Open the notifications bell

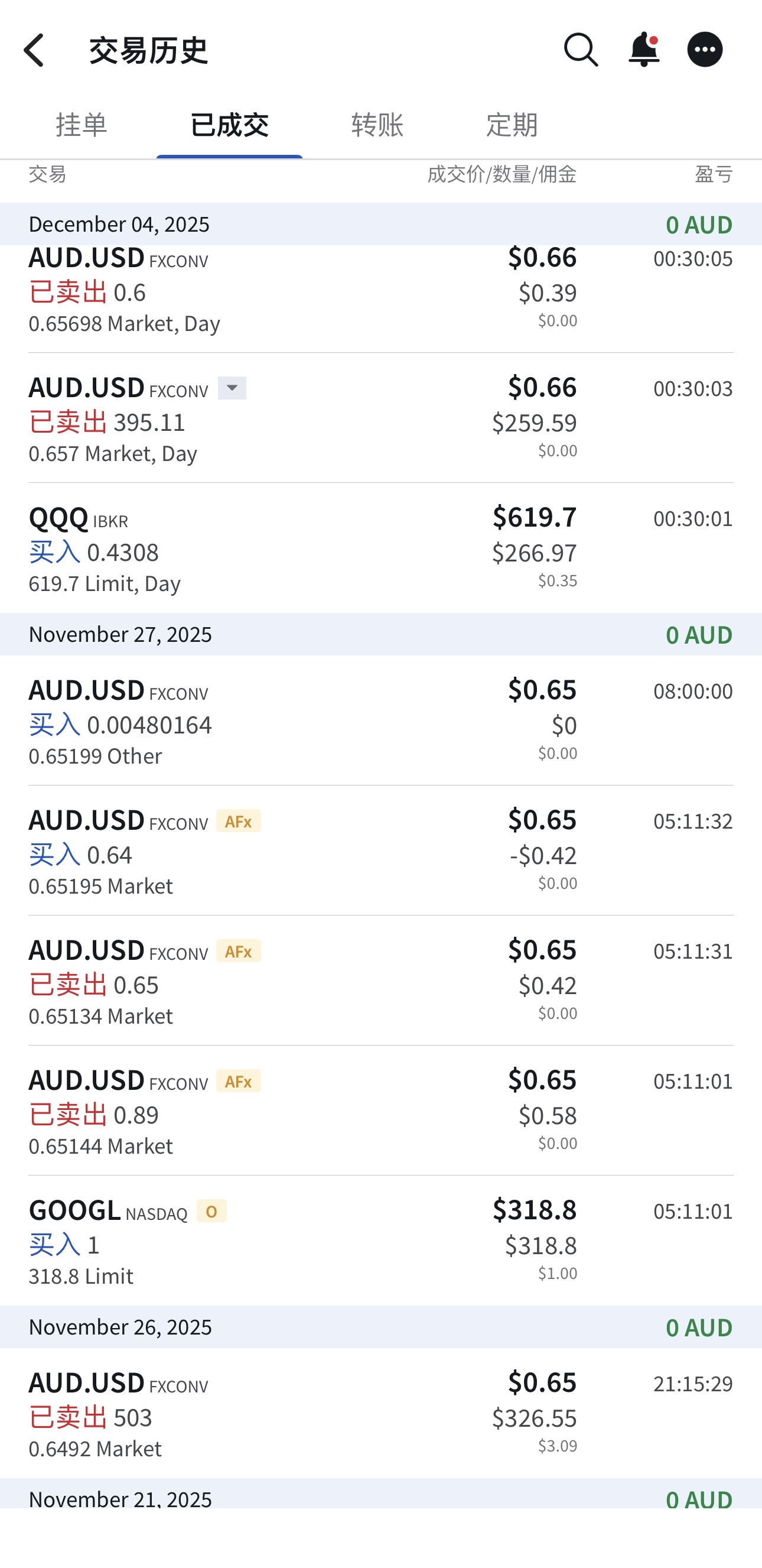click(x=643, y=50)
